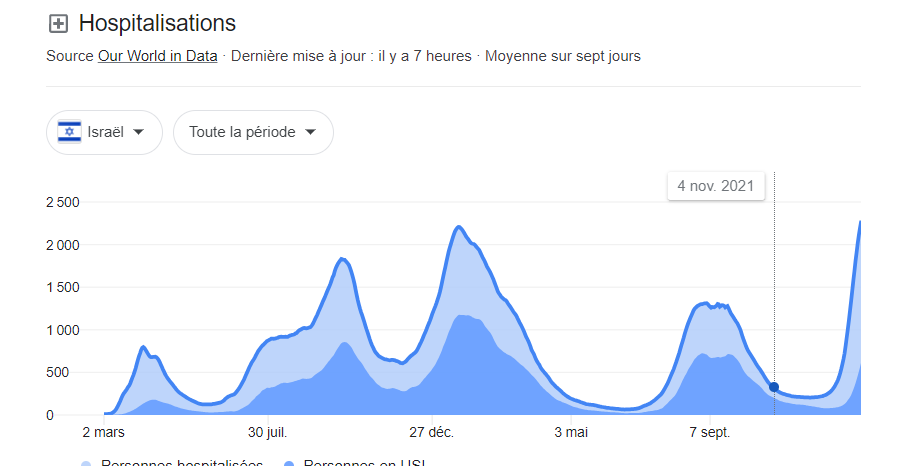
Task: Click the Personnes en USI legend dot
Action: (x=289, y=464)
